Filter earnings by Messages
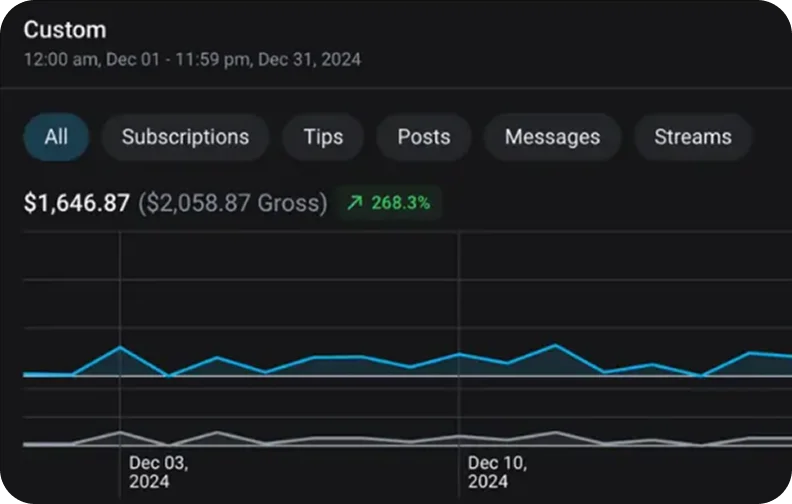Viewport: 792px width, 504px height. pos(552,137)
